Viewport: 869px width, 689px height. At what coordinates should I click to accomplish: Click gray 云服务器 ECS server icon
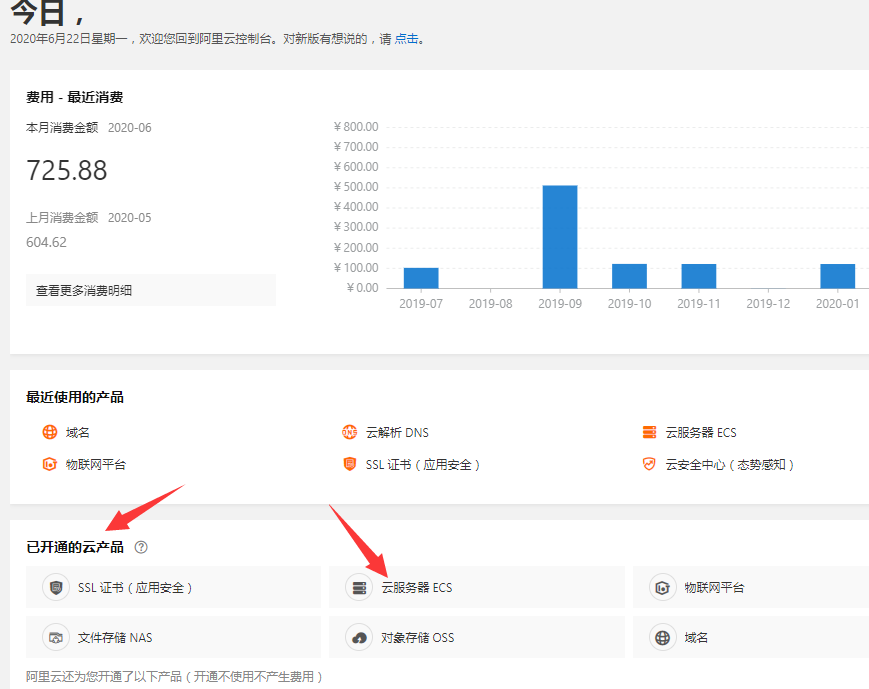[x=359, y=588]
